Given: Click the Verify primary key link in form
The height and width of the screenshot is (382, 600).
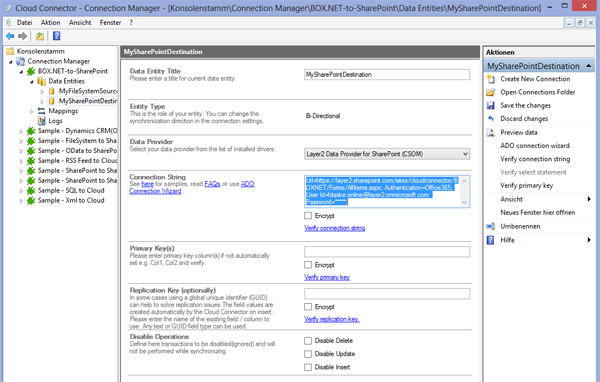Looking at the screenshot, I should (327, 277).
